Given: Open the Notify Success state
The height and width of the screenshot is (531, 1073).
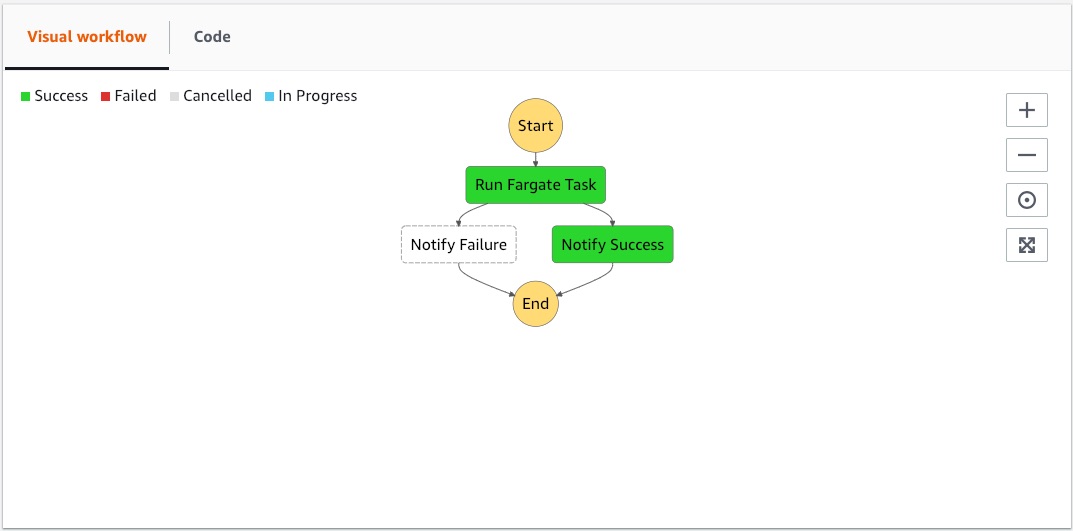Looking at the screenshot, I should (x=613, y=245).
